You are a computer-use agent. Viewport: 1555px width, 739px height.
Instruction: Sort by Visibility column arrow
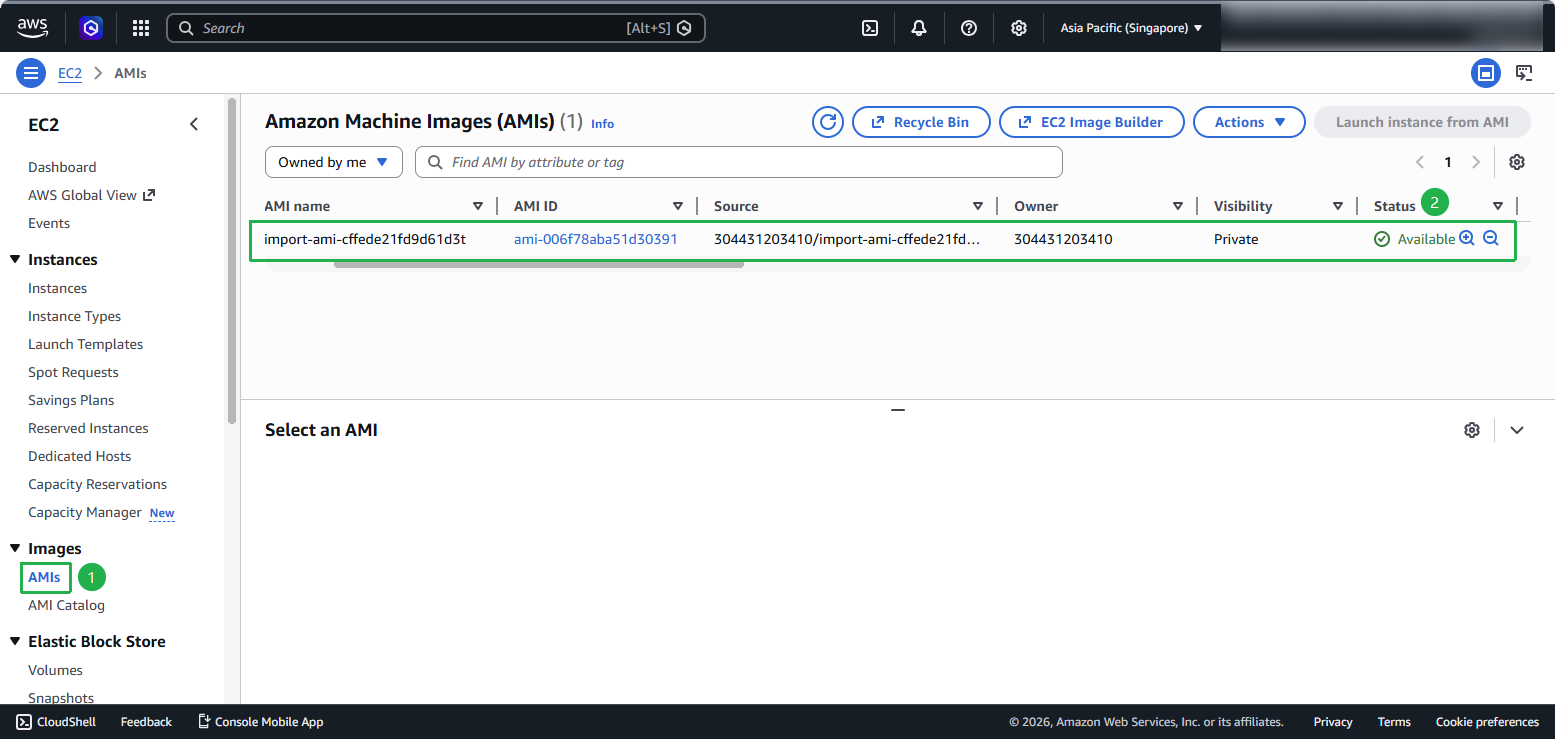(x=1338, y=206)
